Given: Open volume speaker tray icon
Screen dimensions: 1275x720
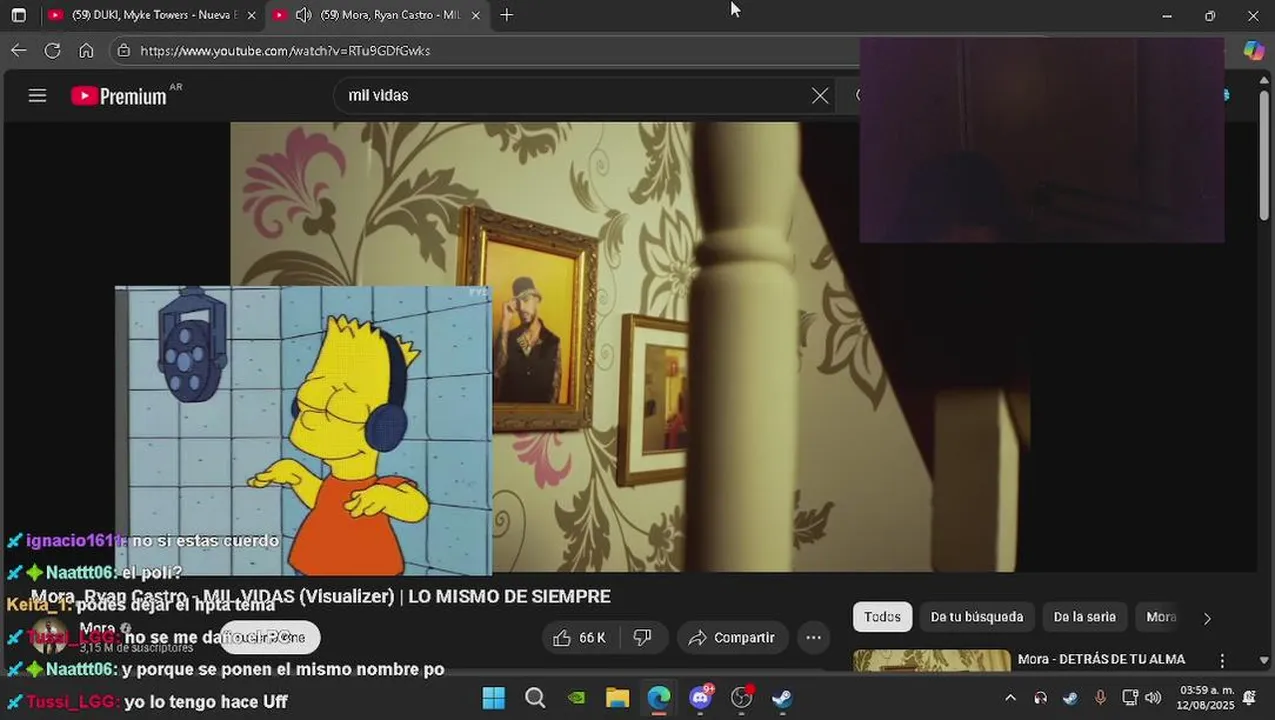Looking at the screenshot, I should click(x=1153, y=698).
